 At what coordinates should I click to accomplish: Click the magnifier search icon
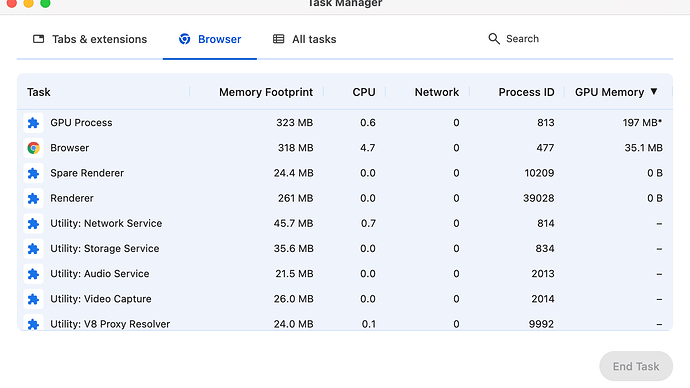tap(494, 39)
